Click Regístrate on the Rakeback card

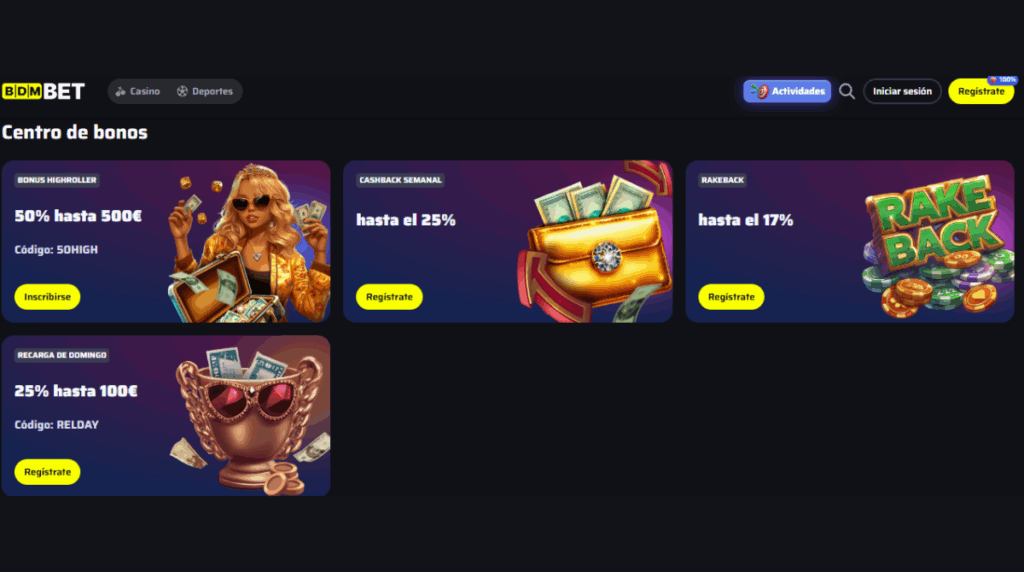(x=731, y=296)
